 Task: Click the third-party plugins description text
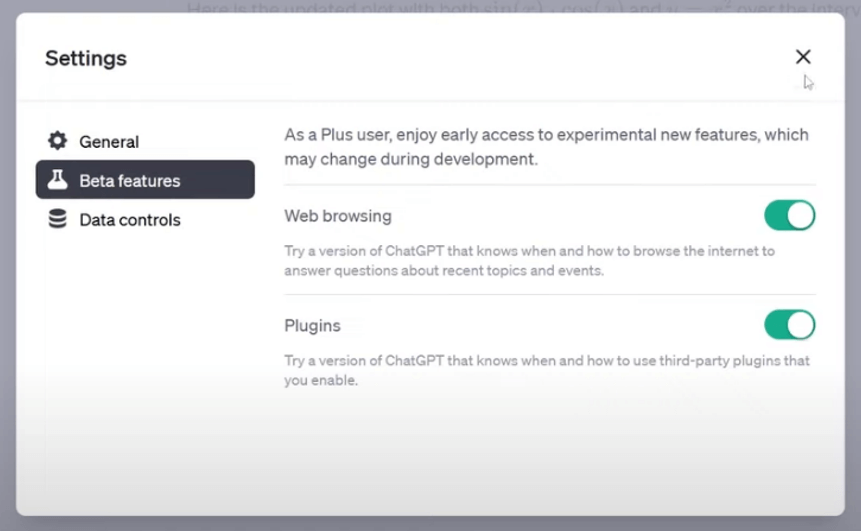pyautogui.click(x=547, y=370)
